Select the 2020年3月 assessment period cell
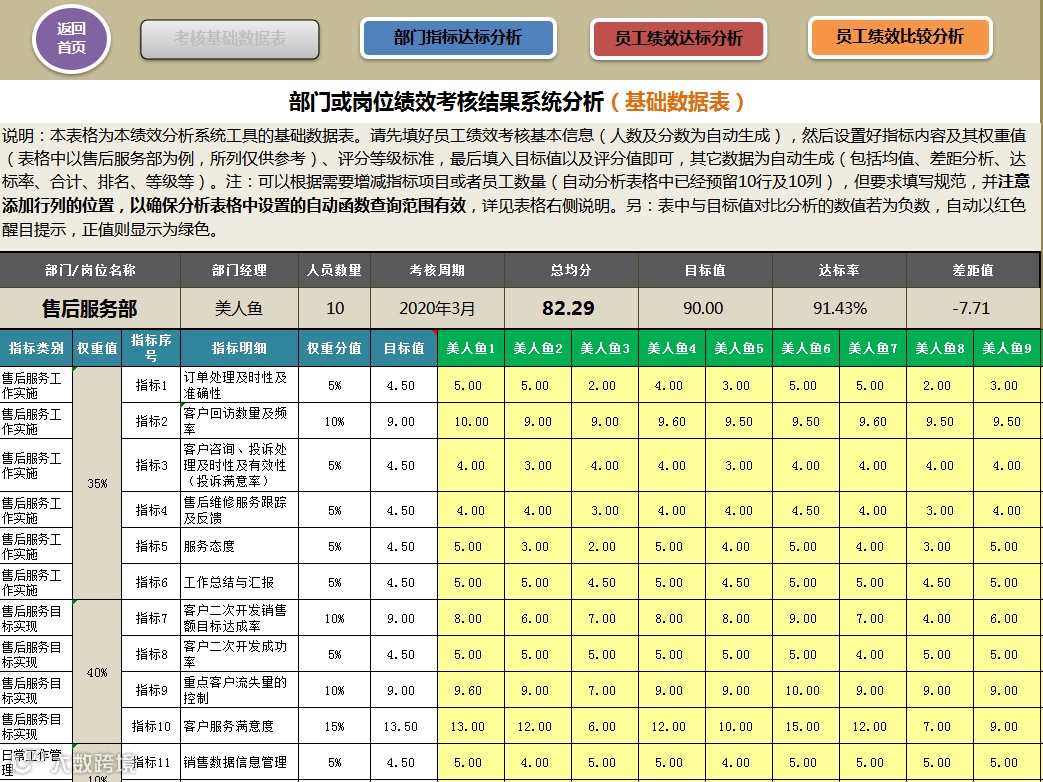 click(437, 309)
